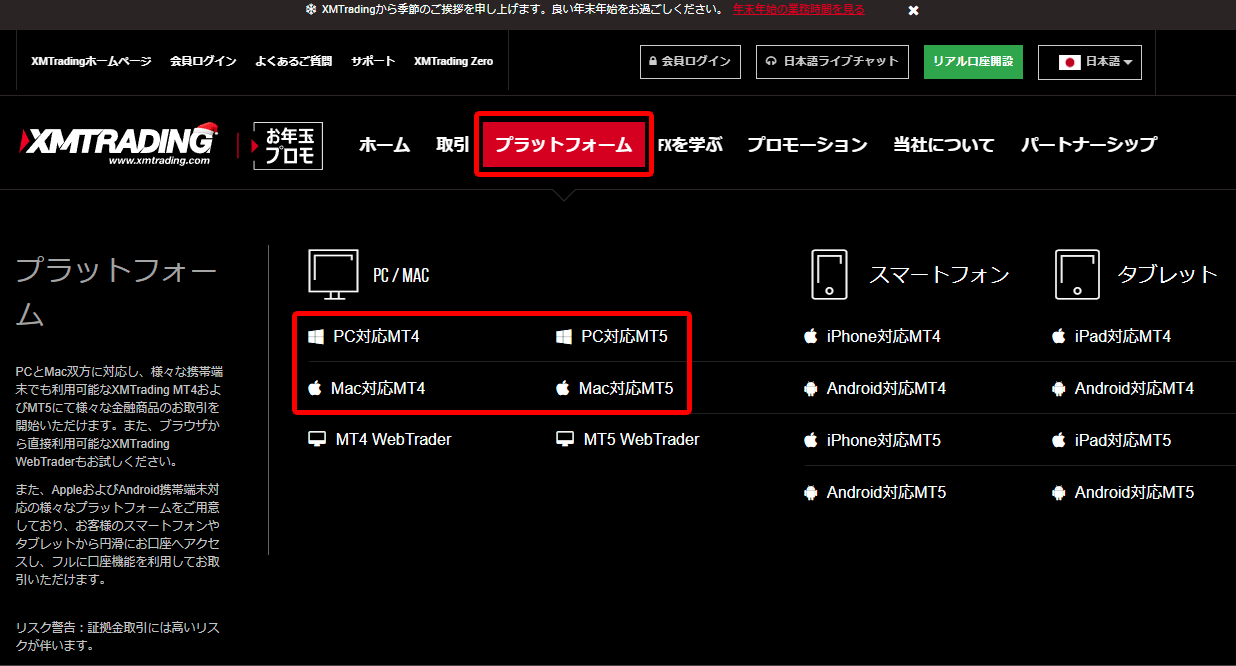Viewport: 1236px width, 666px height.
Task: Click the PC / MAC heading
Action: point(401,275)
